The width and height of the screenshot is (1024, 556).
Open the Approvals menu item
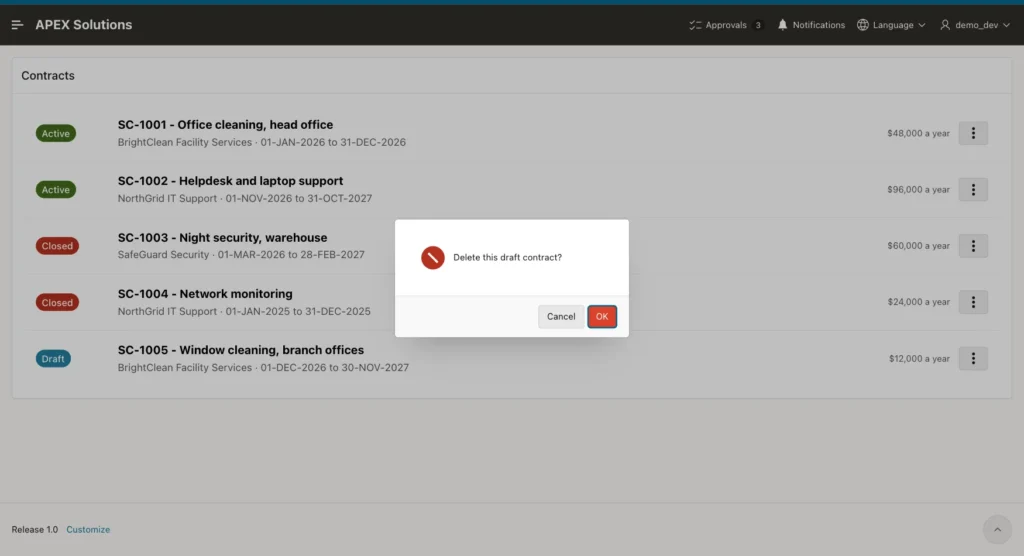pos(726,25)
